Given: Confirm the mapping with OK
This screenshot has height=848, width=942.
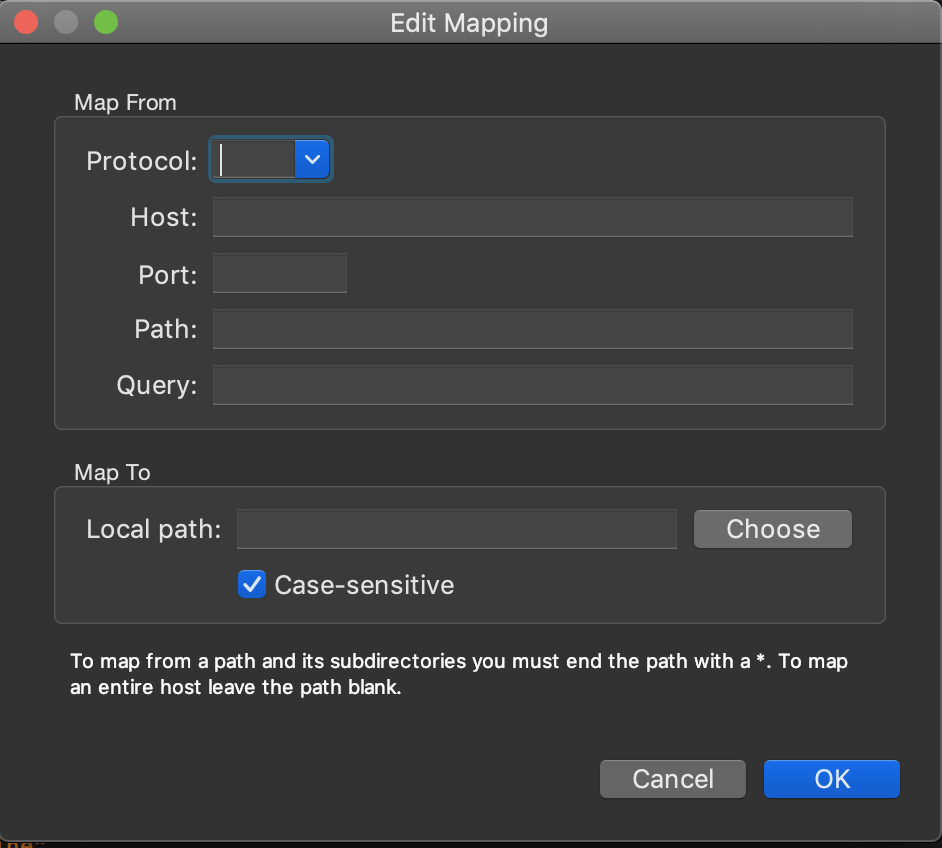Looking at the screenshot, I should pos(831,779).
